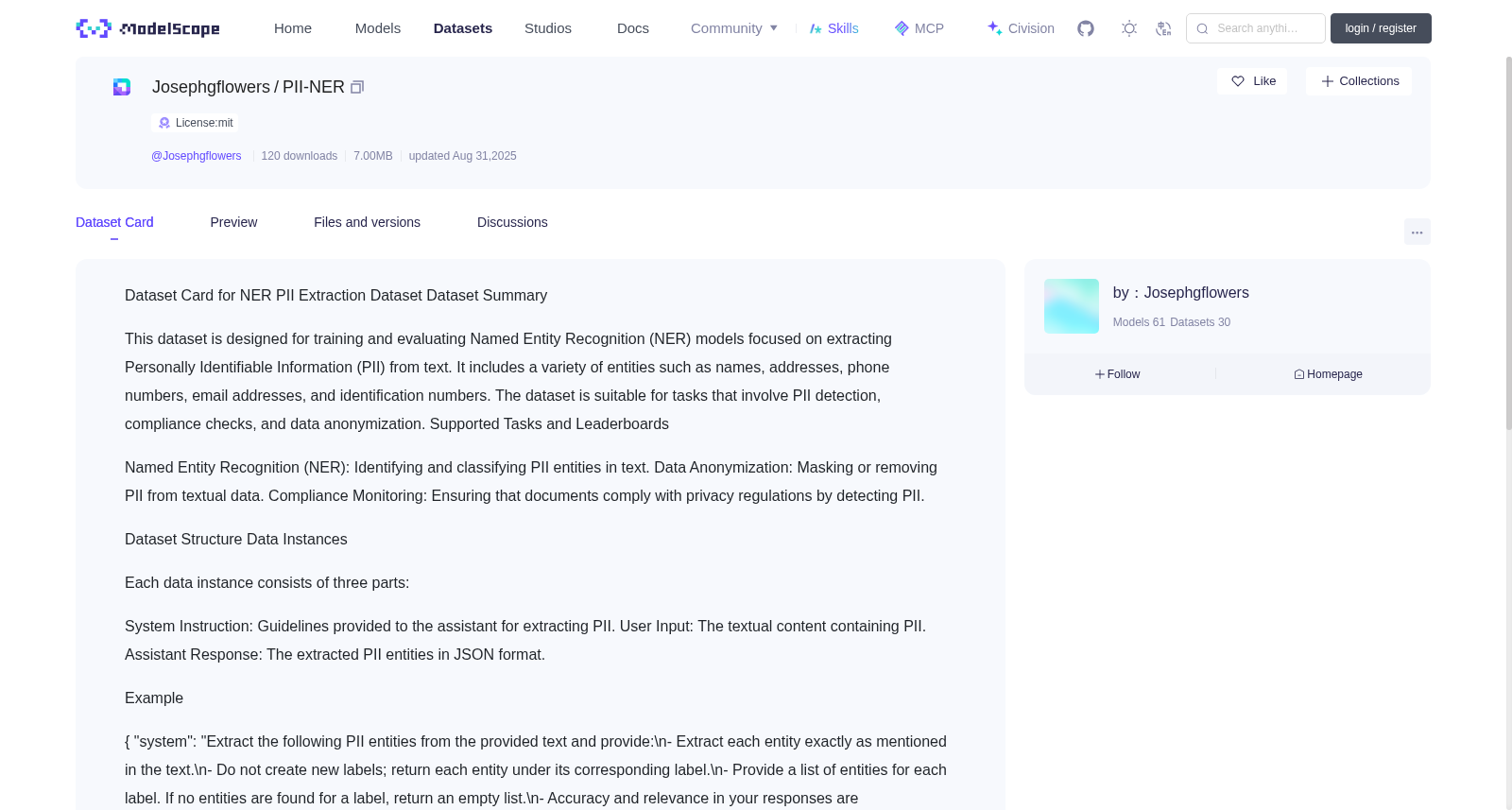This screenshot has height=810, width=1512.
Task: Select the Dataset Card tab
Action: click(114, 222)
